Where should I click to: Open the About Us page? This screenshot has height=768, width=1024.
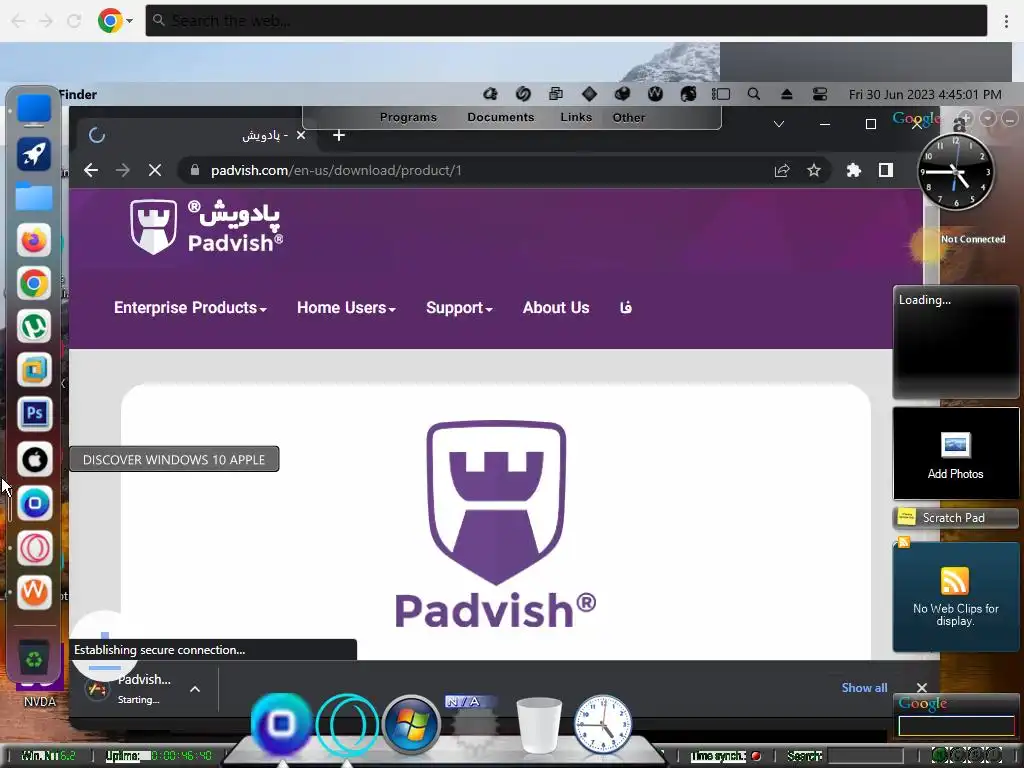tap(556, 308)
